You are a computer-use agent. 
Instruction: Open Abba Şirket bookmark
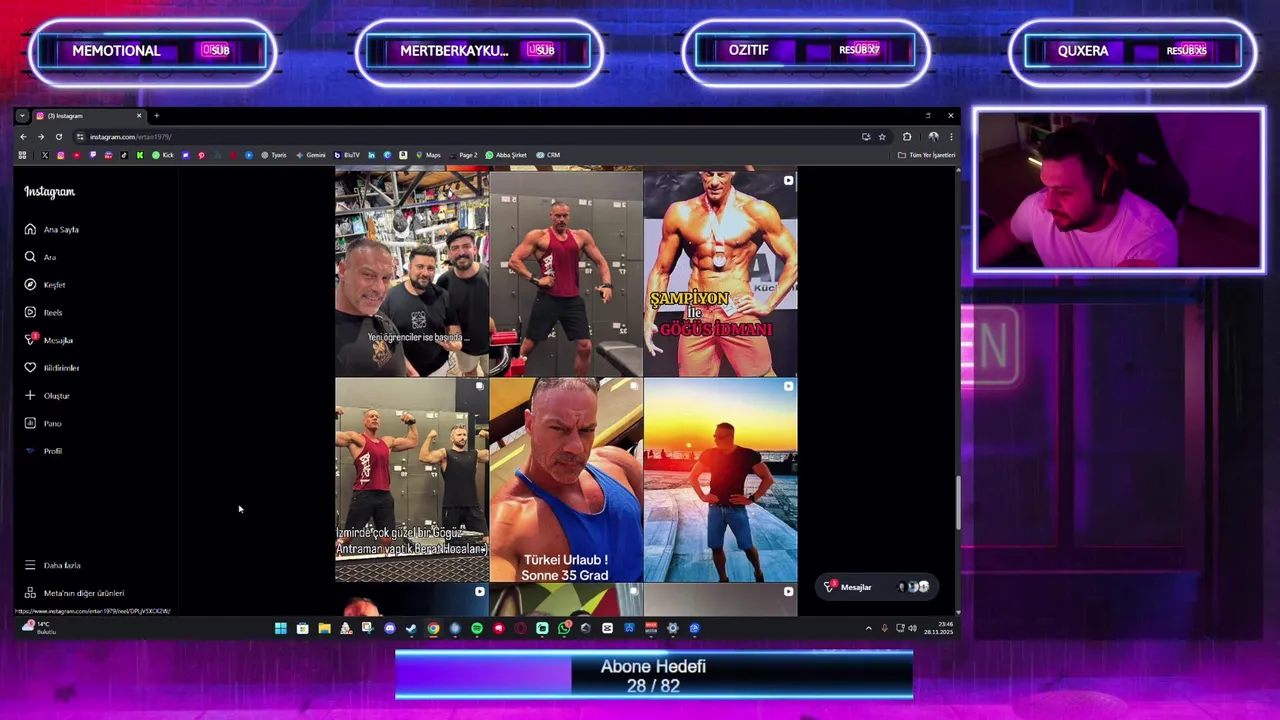506,155
